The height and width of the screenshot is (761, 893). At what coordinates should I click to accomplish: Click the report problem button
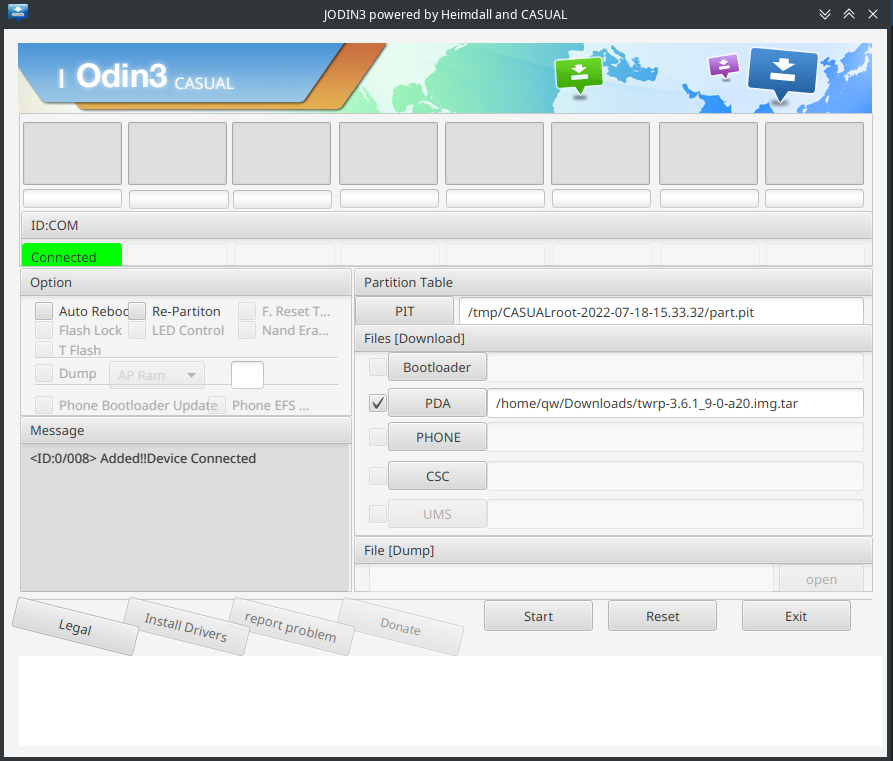point(290,627)
